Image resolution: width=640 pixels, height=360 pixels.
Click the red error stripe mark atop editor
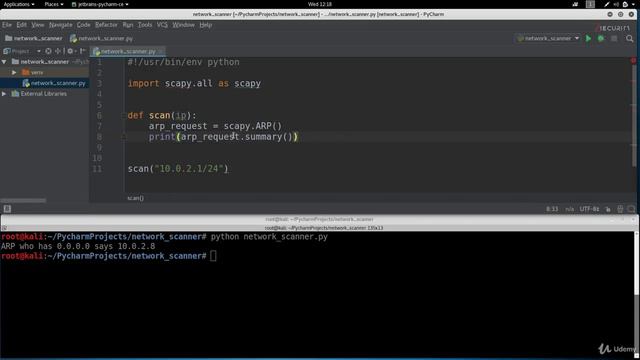633,60
